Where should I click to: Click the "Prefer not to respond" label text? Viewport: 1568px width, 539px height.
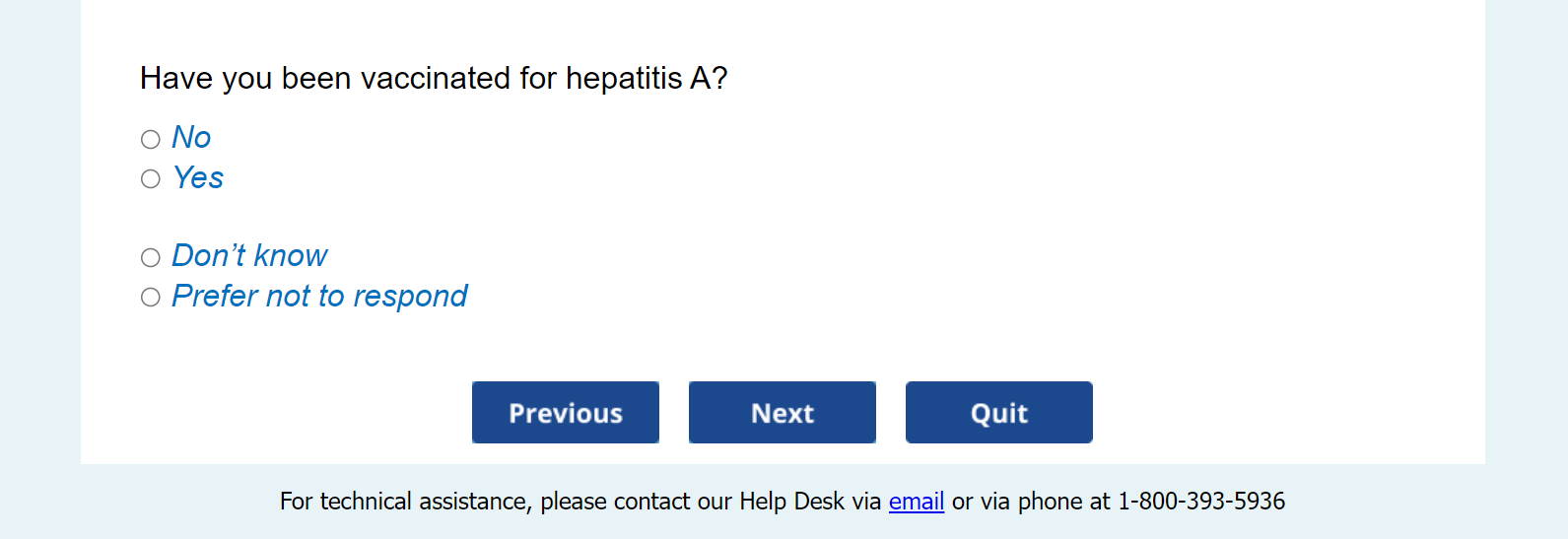(x=319, y=297)
